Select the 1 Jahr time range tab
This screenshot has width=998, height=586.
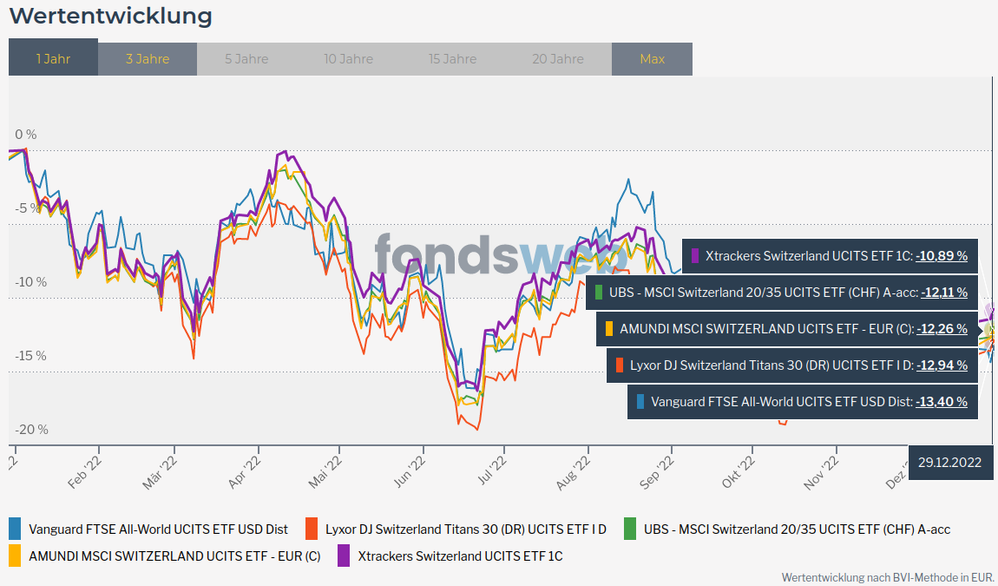pyautogui.click(x=53, y=59)
